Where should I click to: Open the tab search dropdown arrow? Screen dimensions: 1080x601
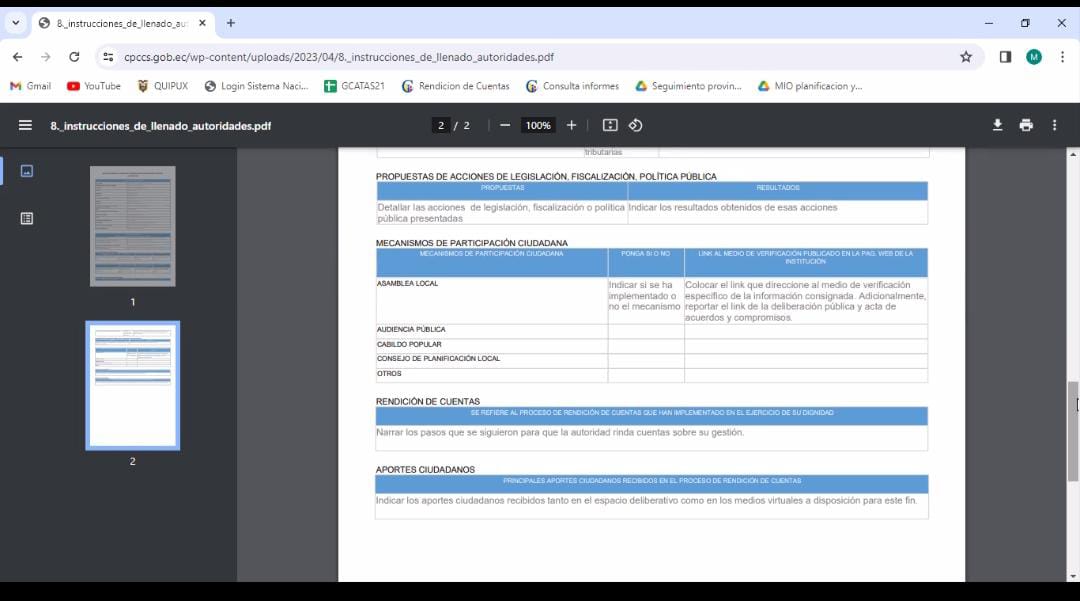coord(15,23)
